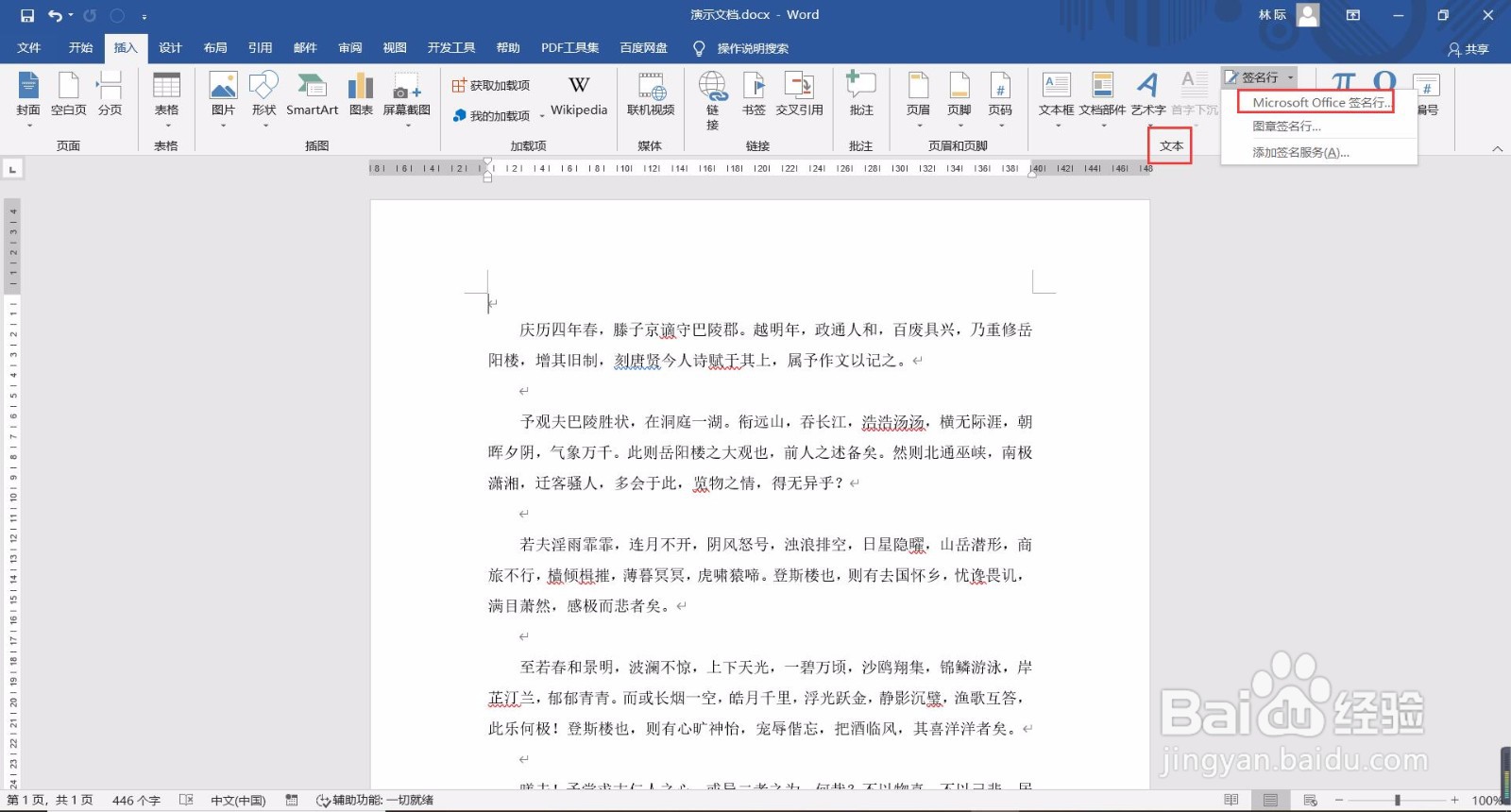Viewport: 1511px width, 812px height.
Task: Switch to Print Layout view
Action: tap(1270, 801)
